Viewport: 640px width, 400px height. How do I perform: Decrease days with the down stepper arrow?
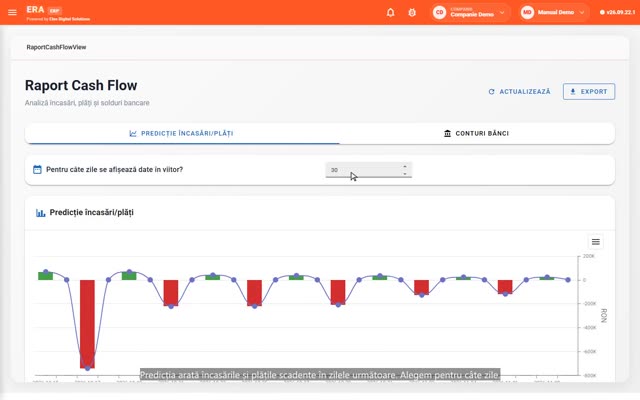405,173
